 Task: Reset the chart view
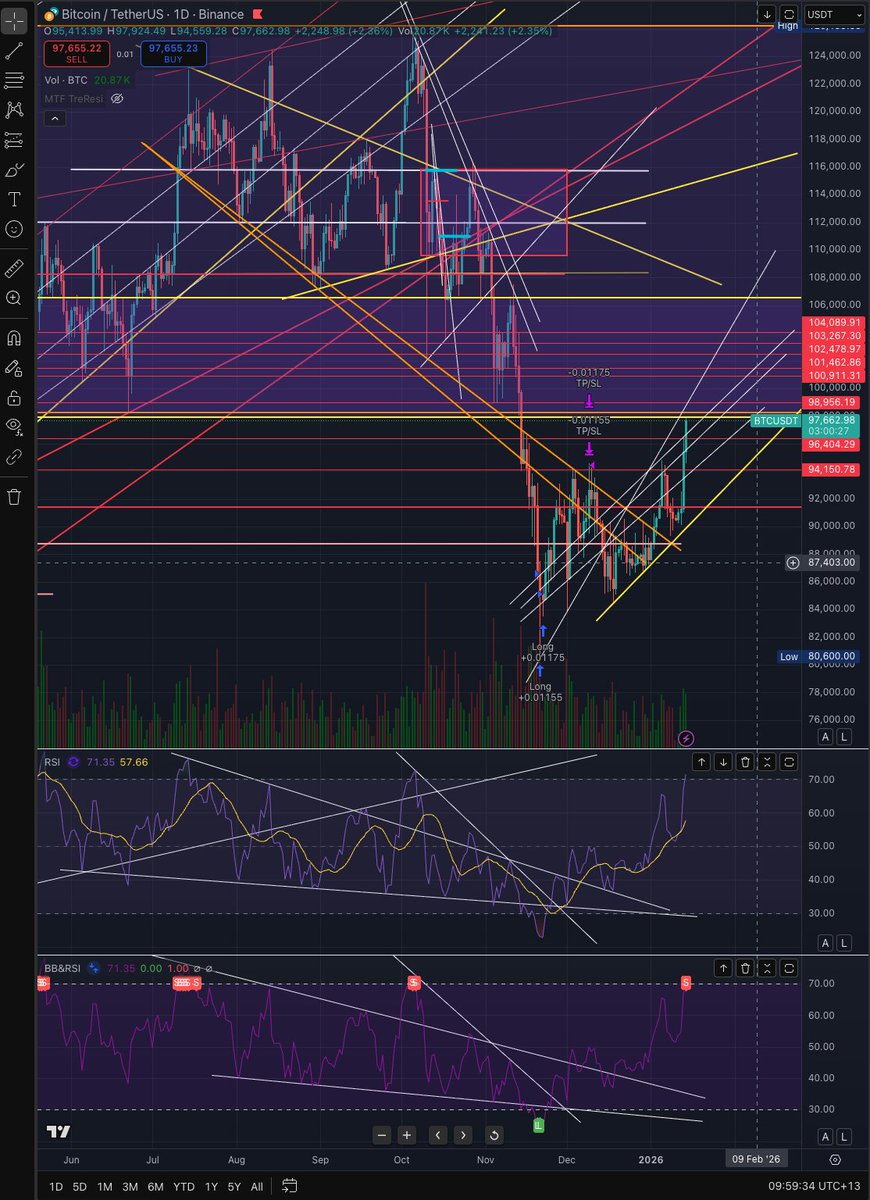point(493,1135)
